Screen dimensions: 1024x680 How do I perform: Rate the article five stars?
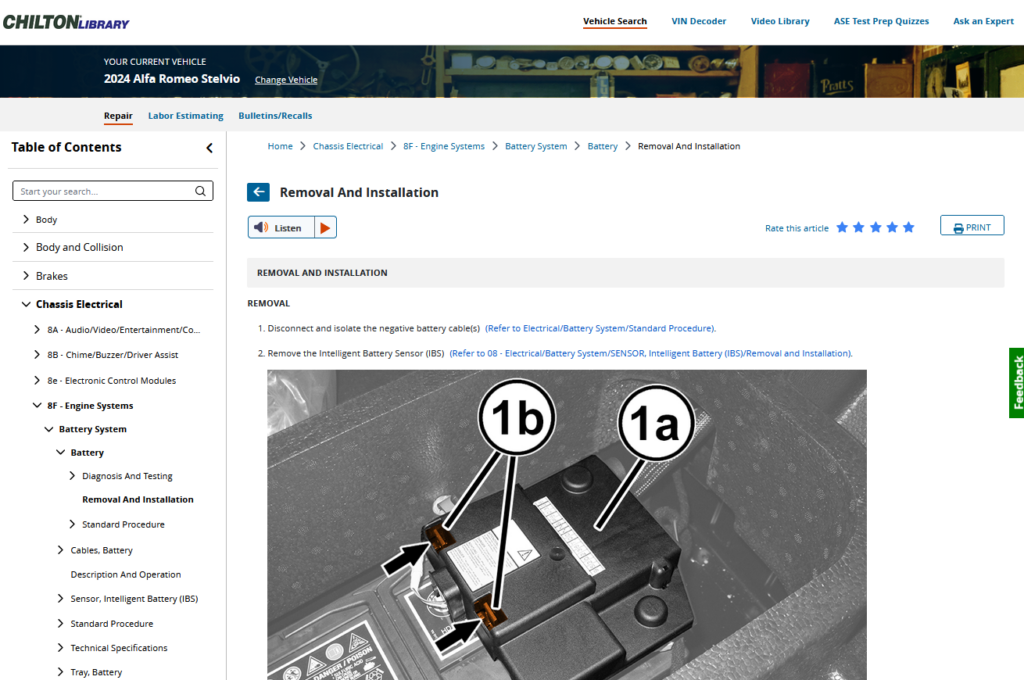[908, 227]
